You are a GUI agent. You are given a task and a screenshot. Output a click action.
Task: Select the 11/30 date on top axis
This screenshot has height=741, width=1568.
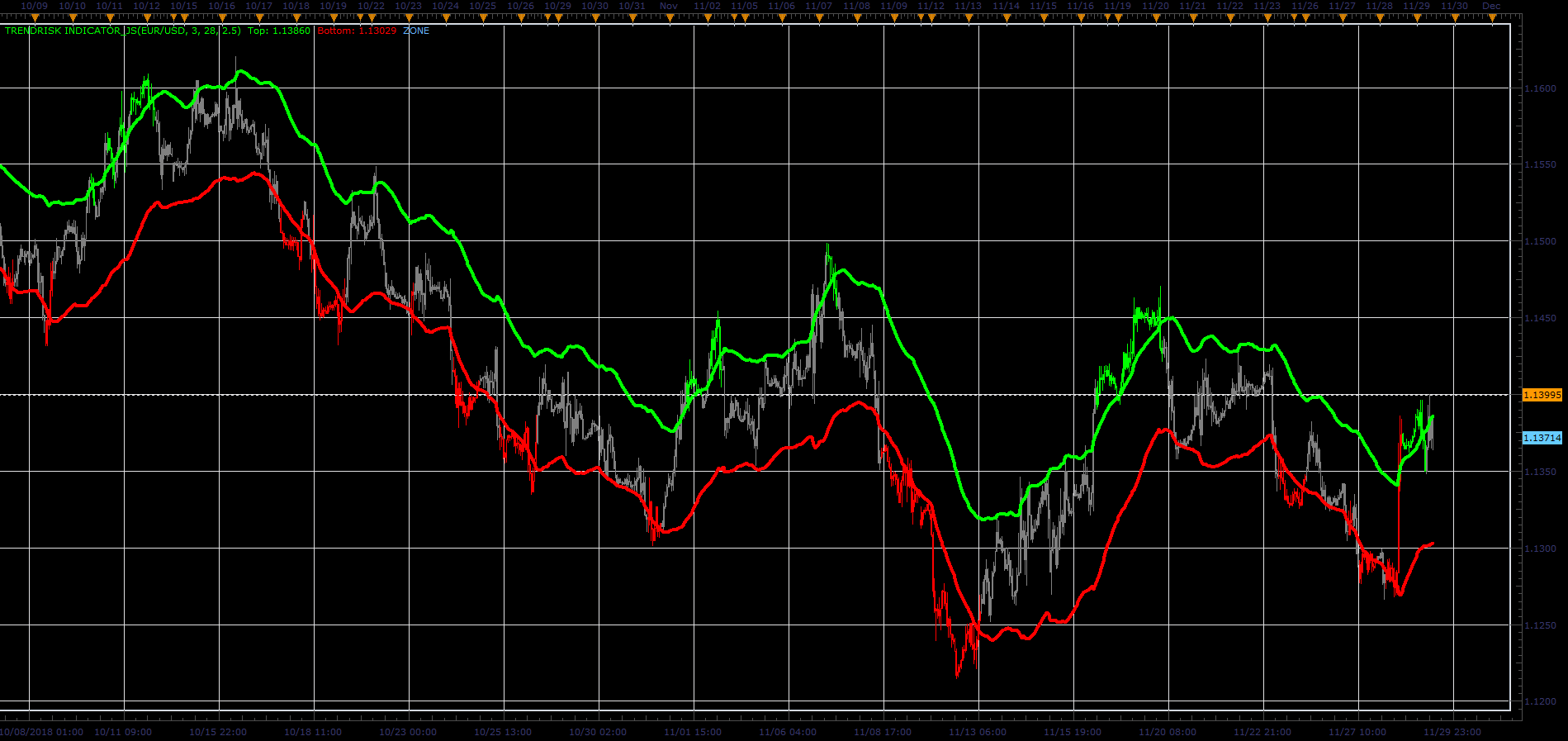[1454, 6]
